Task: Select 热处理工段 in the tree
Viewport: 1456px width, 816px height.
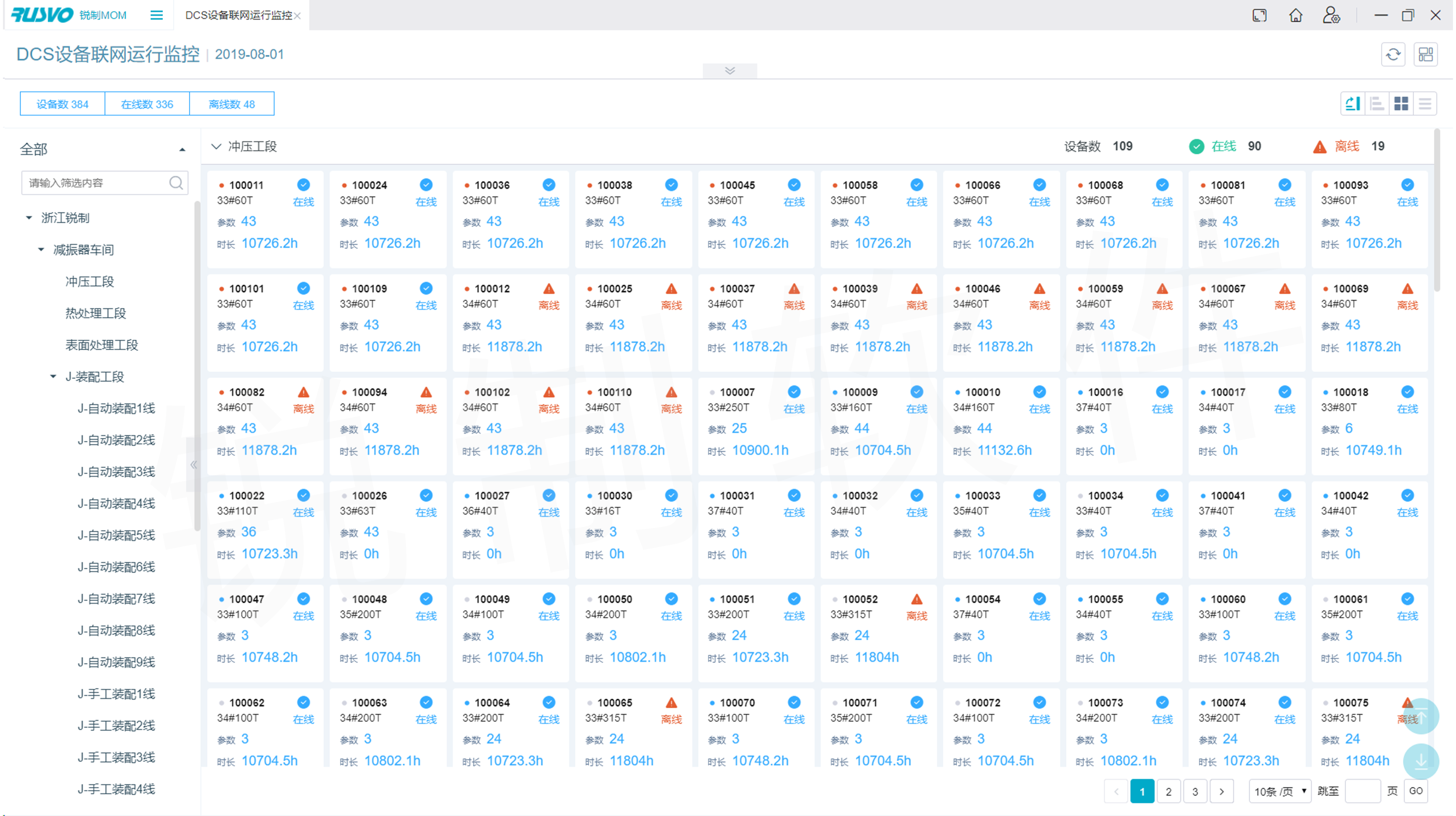Action: (x=96, y=313)
